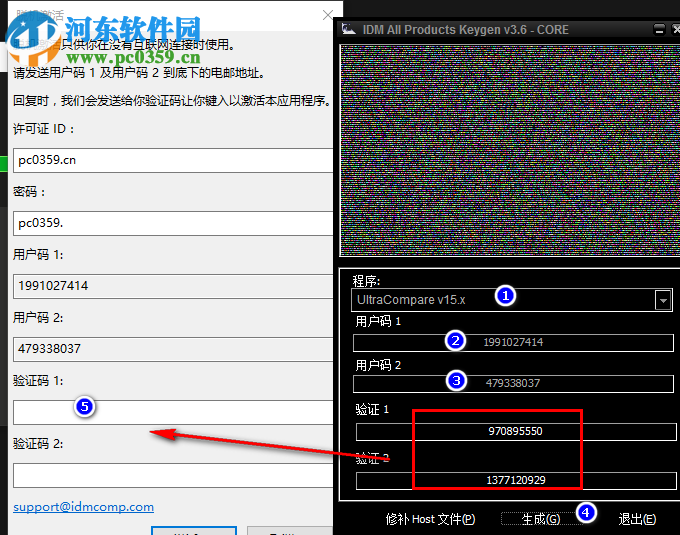Image resolution: width=680 pixels, height=535 pixels.
Task: Click the keygen 用户码 2 field
Action: [513, 383]
